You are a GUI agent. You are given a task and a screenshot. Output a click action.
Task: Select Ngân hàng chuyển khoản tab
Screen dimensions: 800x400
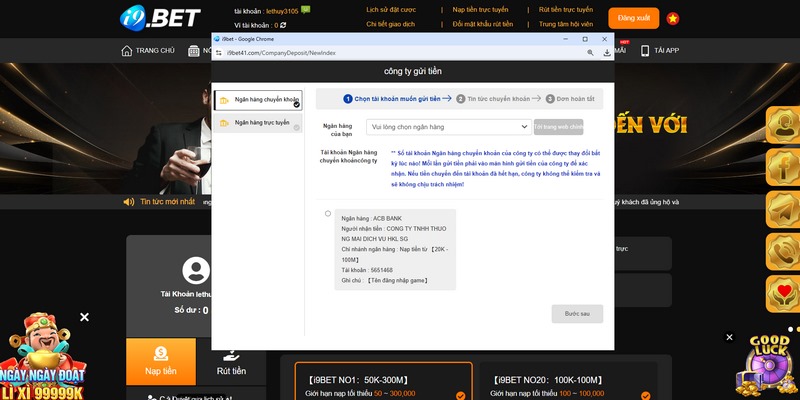[258, 100]
